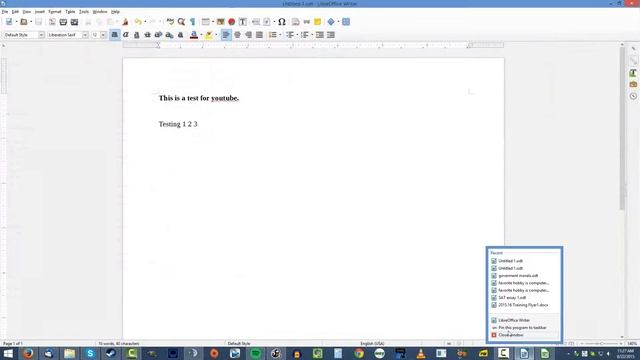Undo the last action

click(138, 22)
